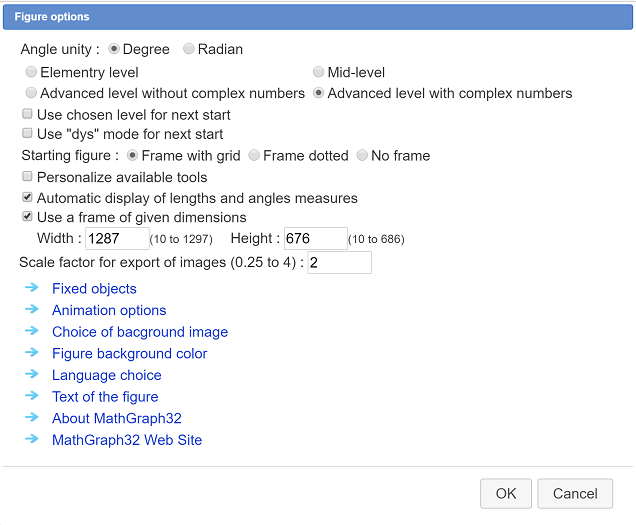Click the arrow icon next to Animation options

pyautogui.click(x=32, y=310)
